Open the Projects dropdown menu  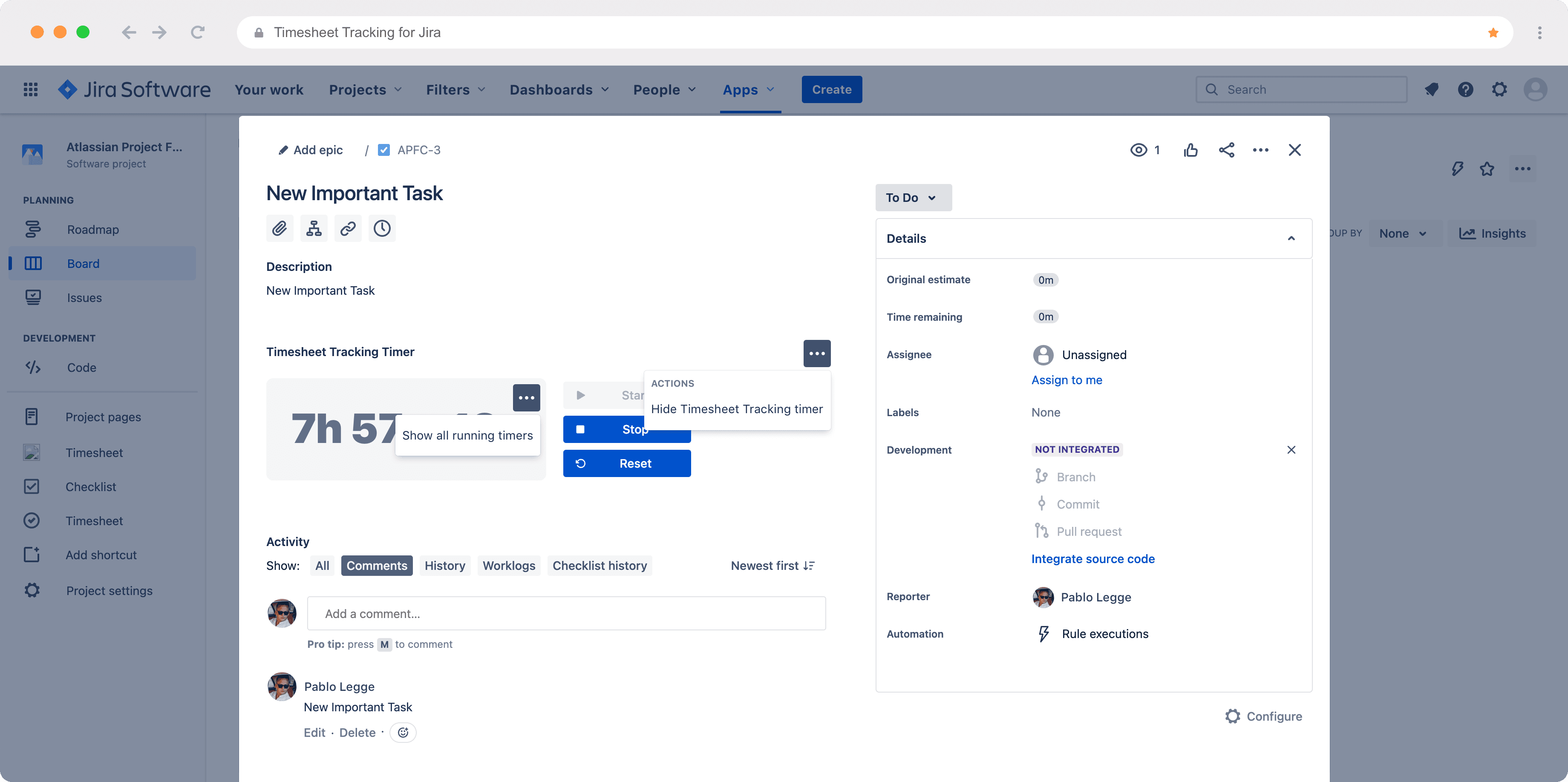tap(365, 89)
